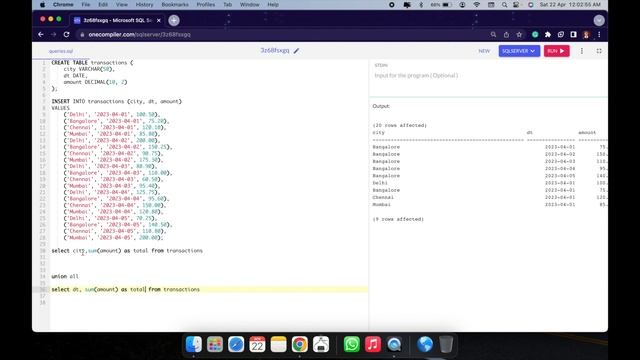Click the Wi-Fi status icon
Screen dimensions: 640x360
click(x=476, y=4)
